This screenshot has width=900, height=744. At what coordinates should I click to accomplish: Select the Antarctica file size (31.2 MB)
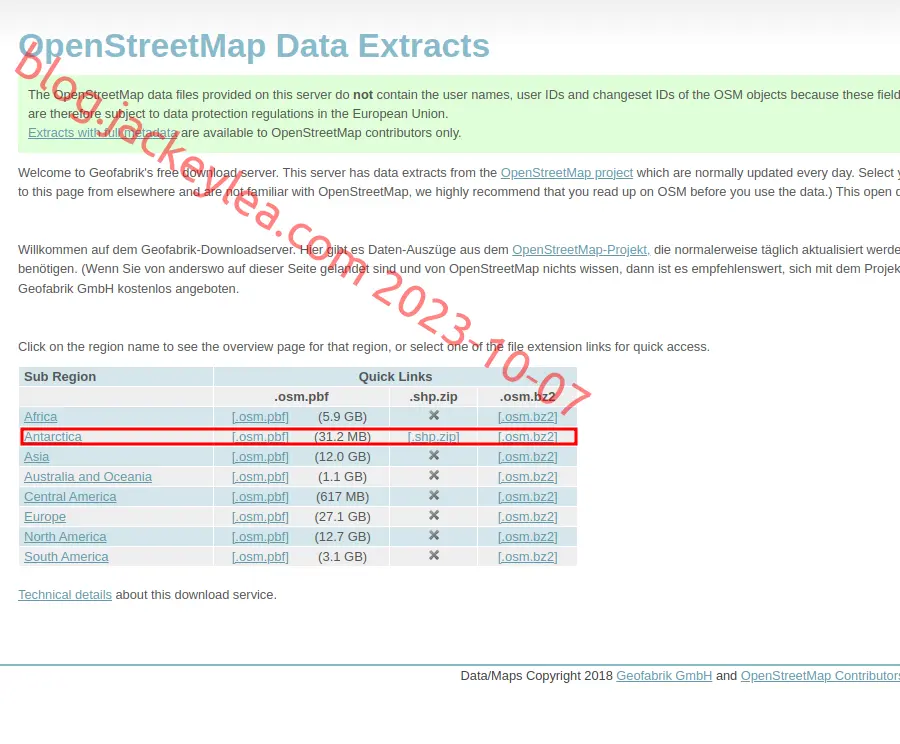click(x=343, y=437)
